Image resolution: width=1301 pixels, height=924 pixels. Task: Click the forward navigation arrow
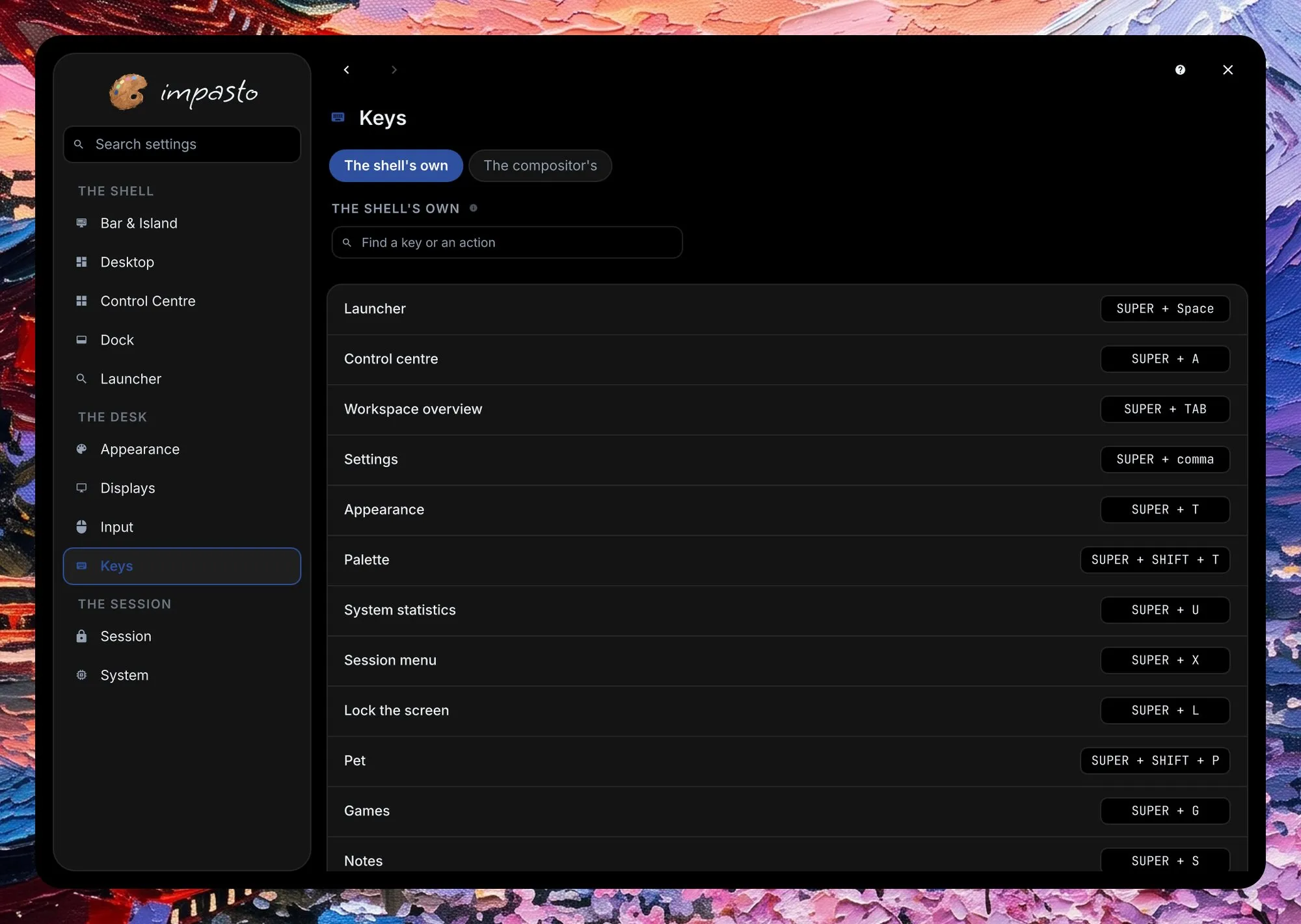coord(394,70)
